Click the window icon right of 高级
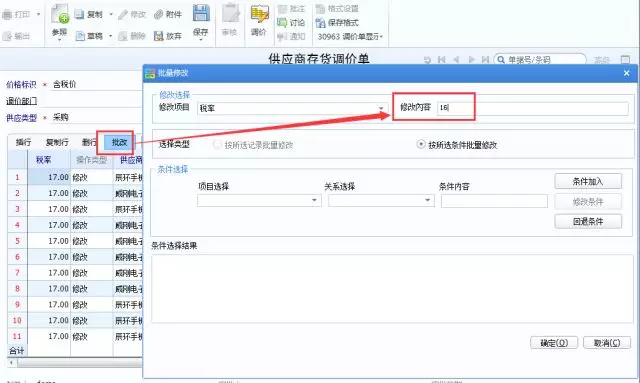This screenshot has height=383, width=640. coord(625,60)
